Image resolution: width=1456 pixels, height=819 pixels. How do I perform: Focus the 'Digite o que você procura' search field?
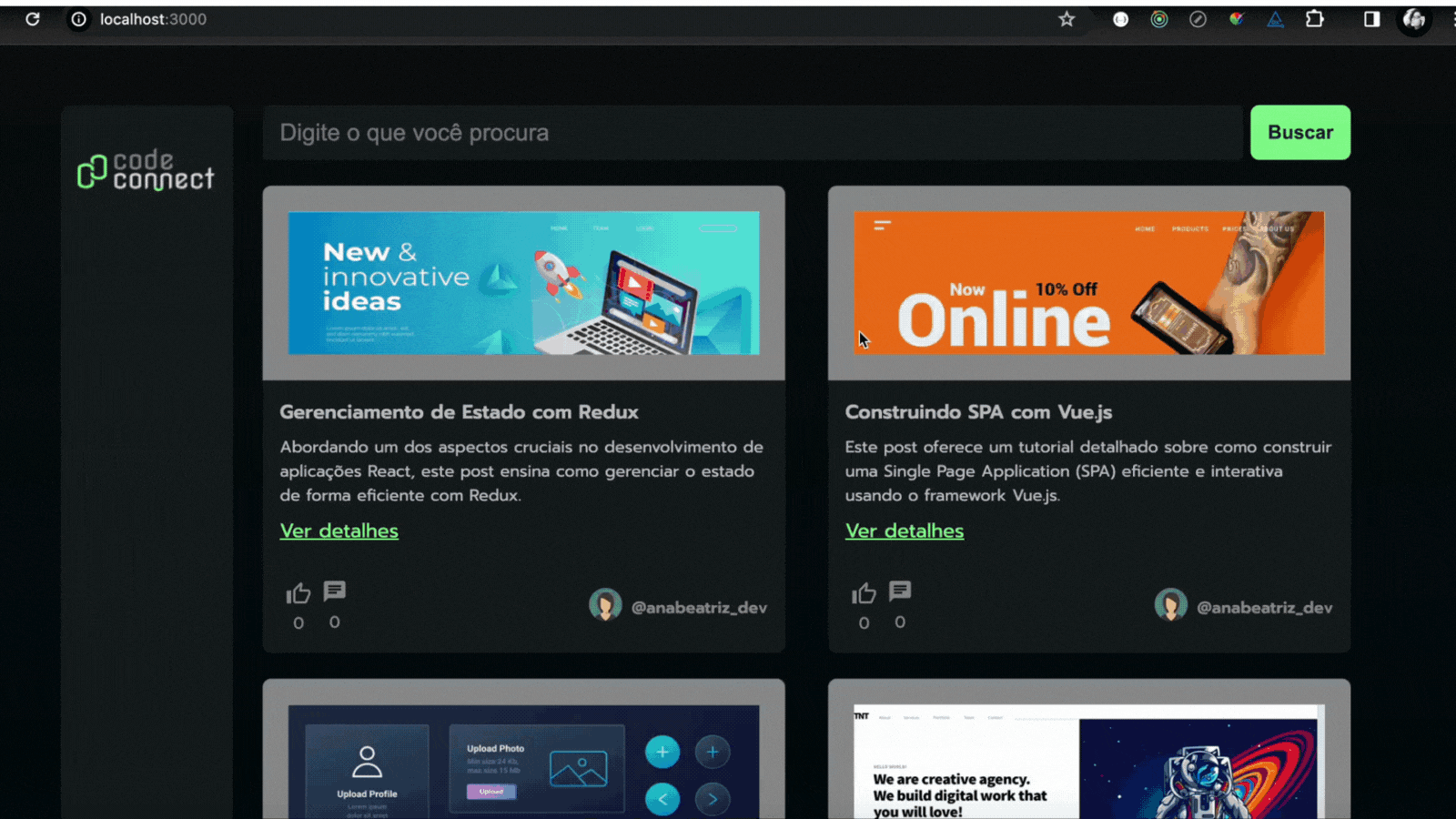point(753,133)
